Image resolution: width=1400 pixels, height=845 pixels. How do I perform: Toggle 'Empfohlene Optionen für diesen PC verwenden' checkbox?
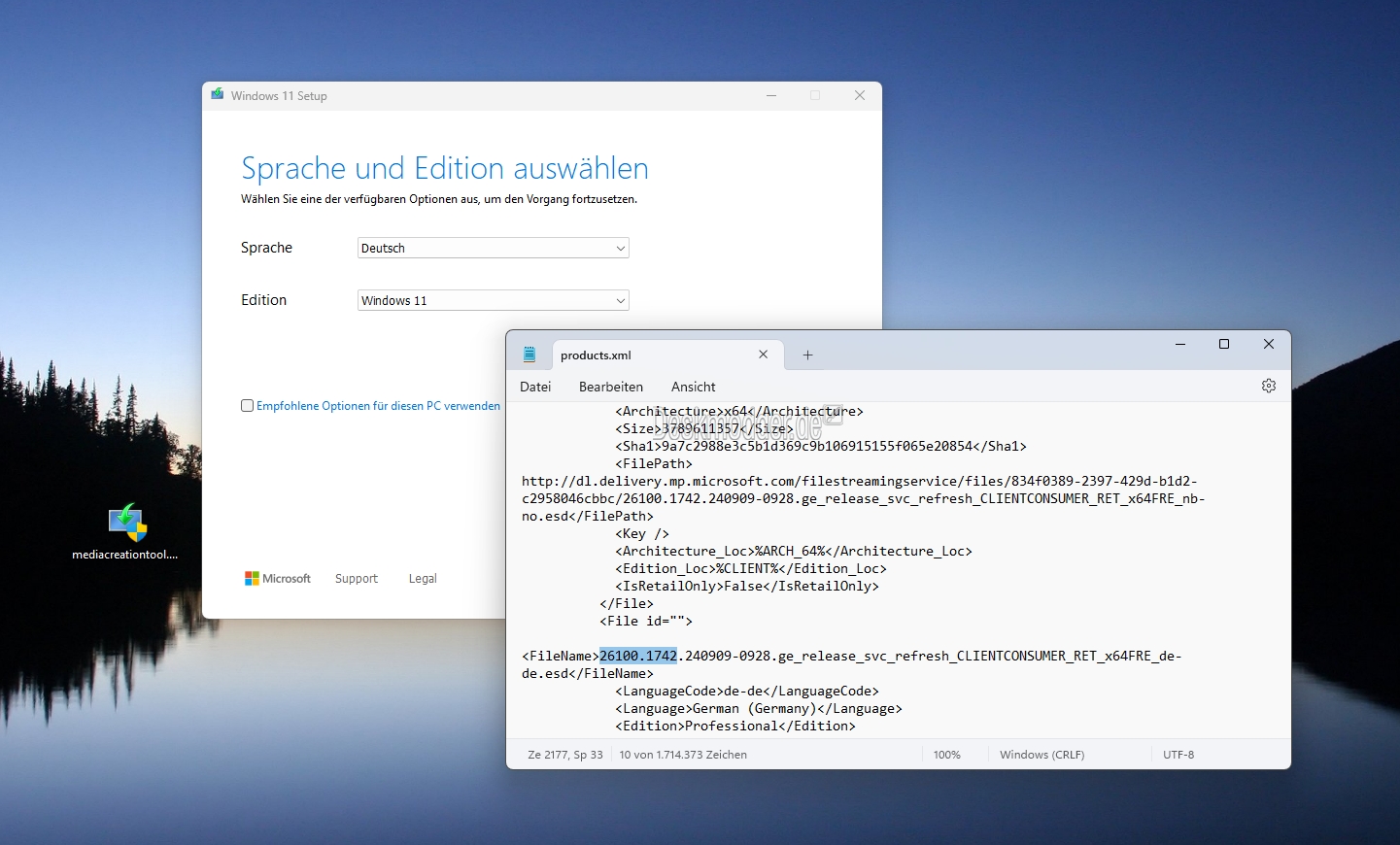(x=248, y=406)
